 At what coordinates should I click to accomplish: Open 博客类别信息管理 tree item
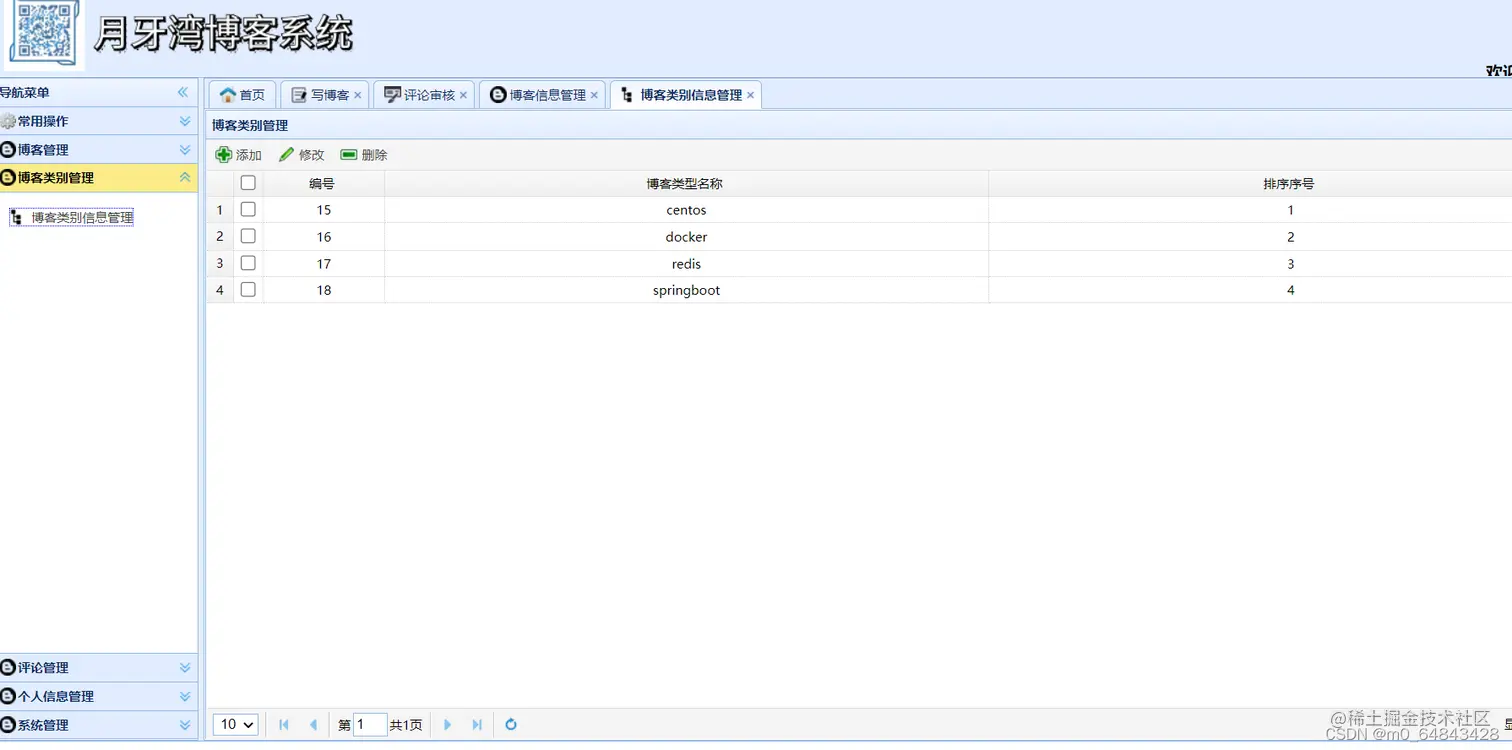(82, 217)
